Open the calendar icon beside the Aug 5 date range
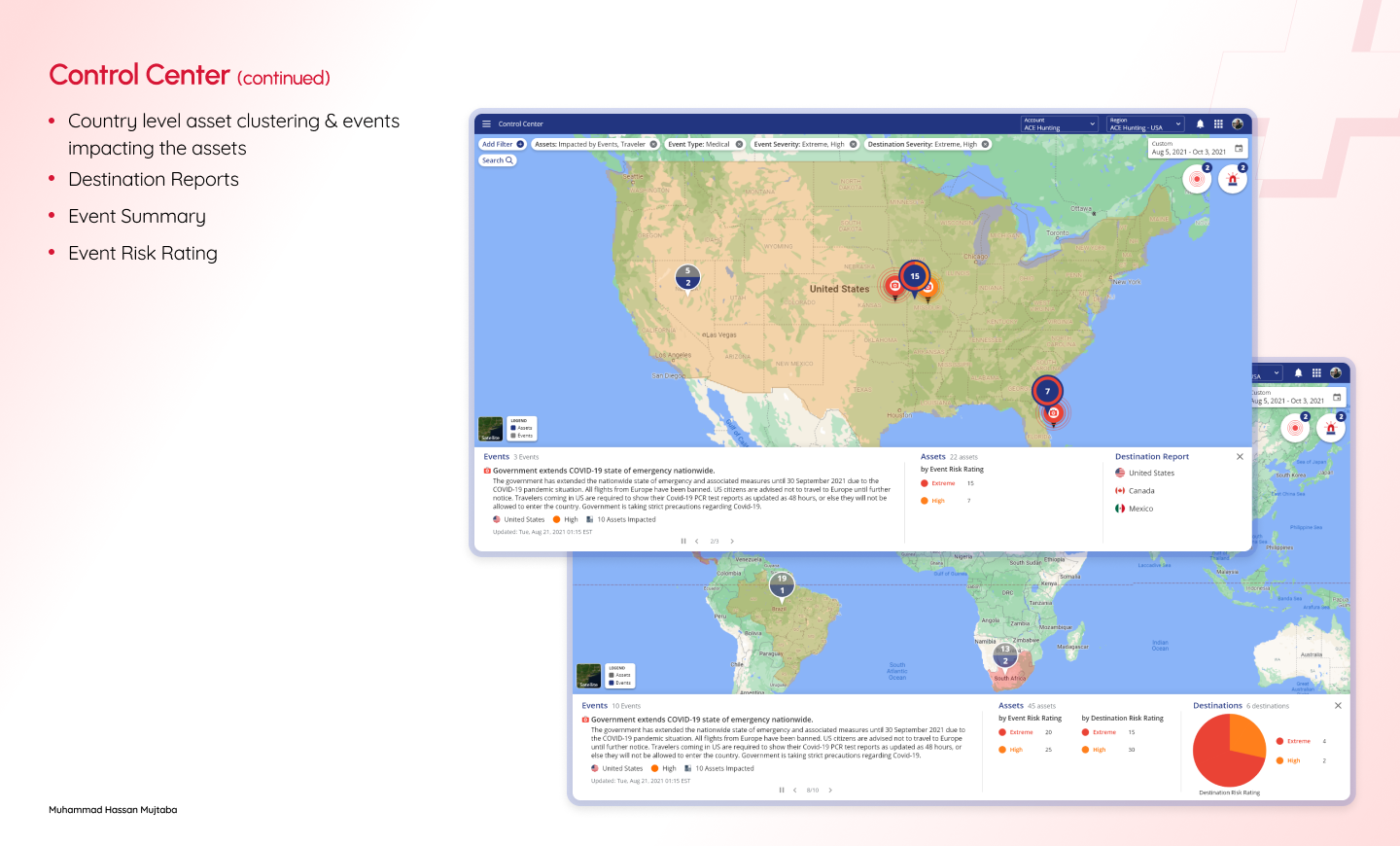The image size is (1400, 846). pos(1239,149)
